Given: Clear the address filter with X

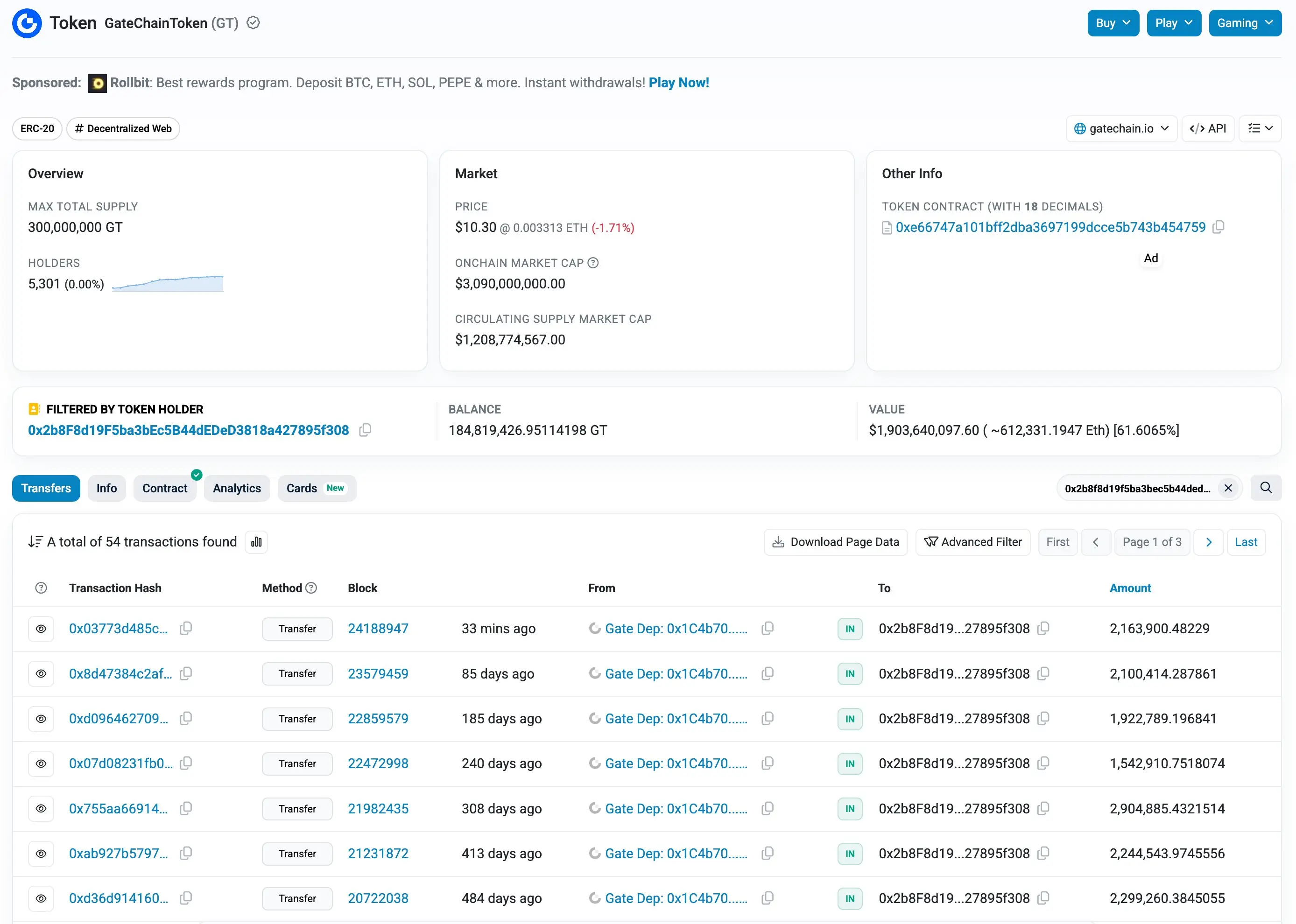Looking at the screenshot, I should pyautogui.click(x=1228, y=488).
